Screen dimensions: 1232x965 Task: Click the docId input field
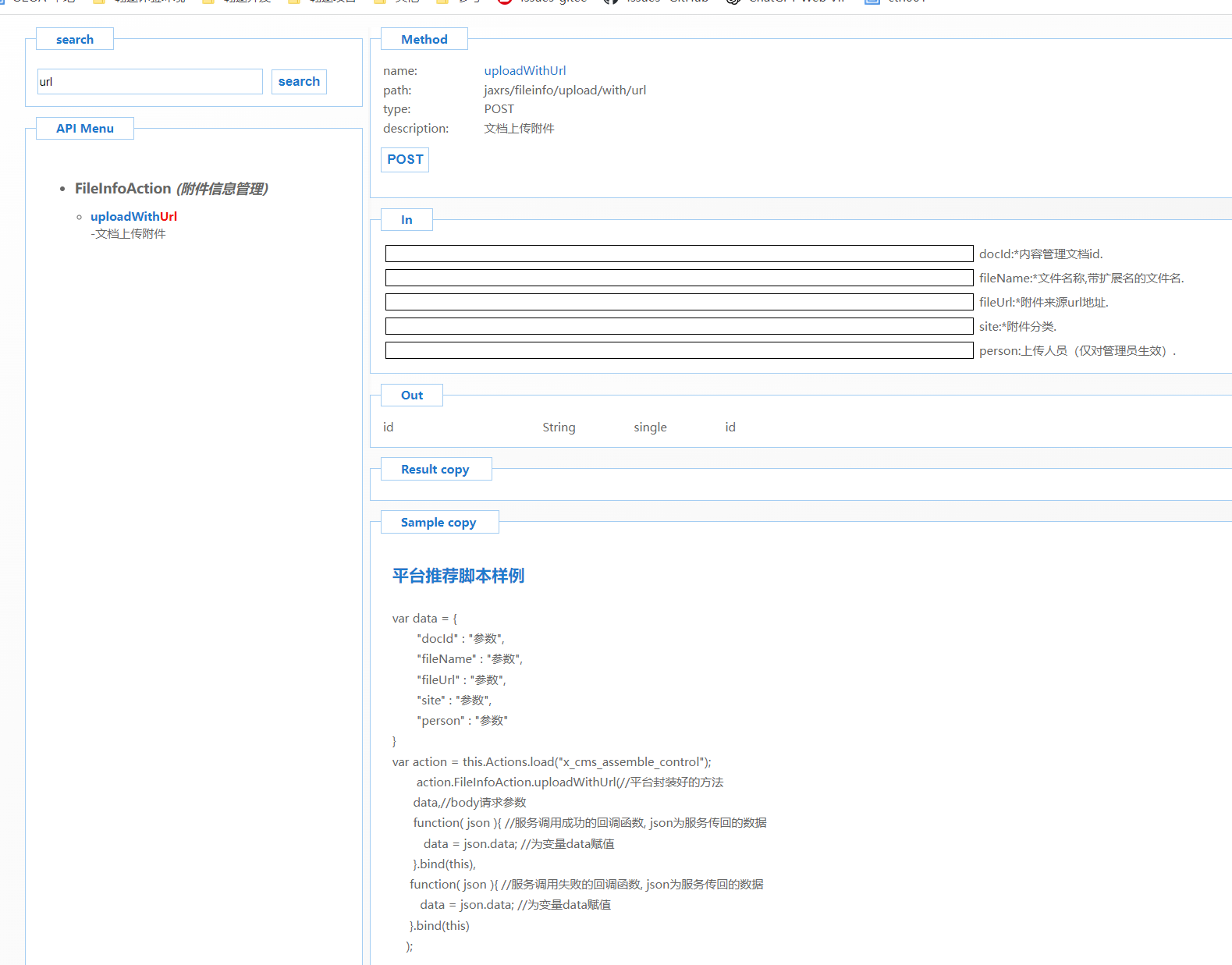pyautogui.click(x=679, y=254)
